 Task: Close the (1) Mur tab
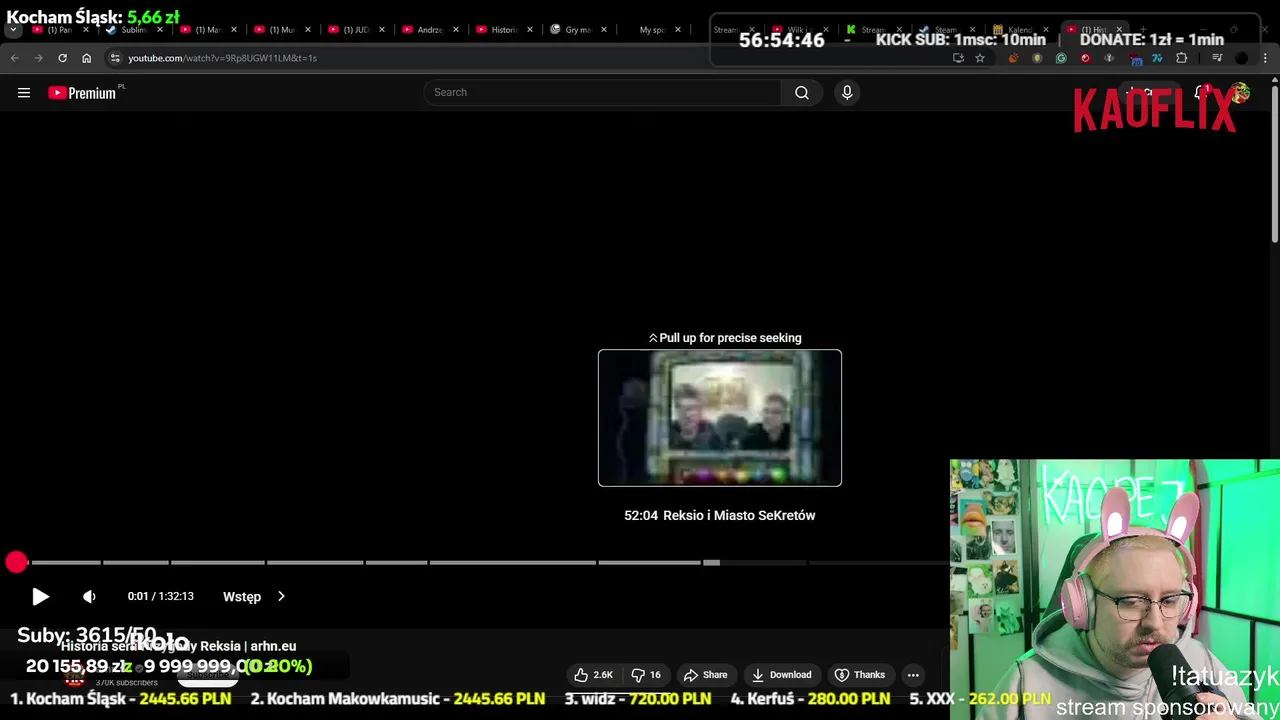click(x=308, y=30)
